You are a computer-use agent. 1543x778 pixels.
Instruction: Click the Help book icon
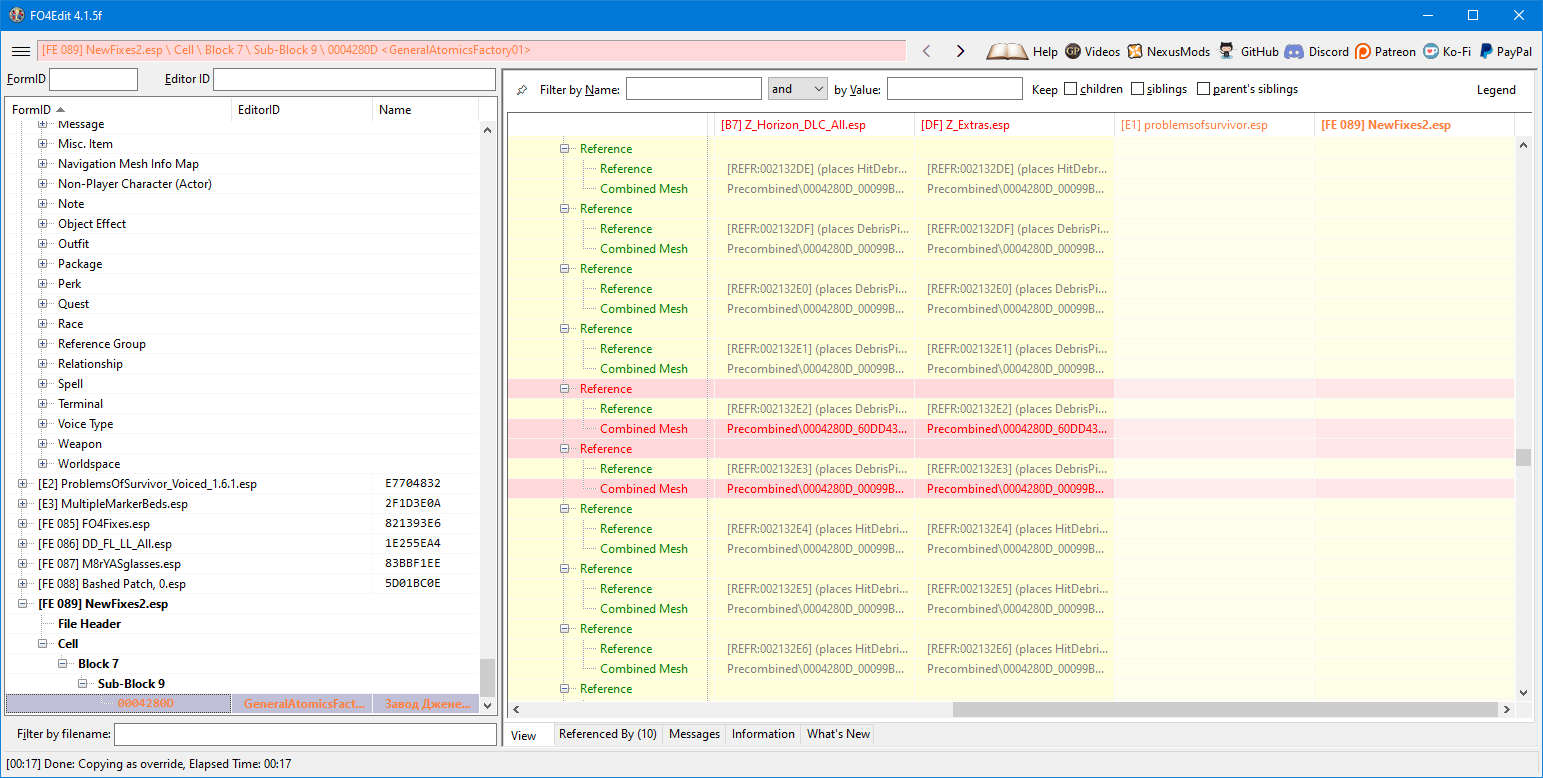[1006, 51]
